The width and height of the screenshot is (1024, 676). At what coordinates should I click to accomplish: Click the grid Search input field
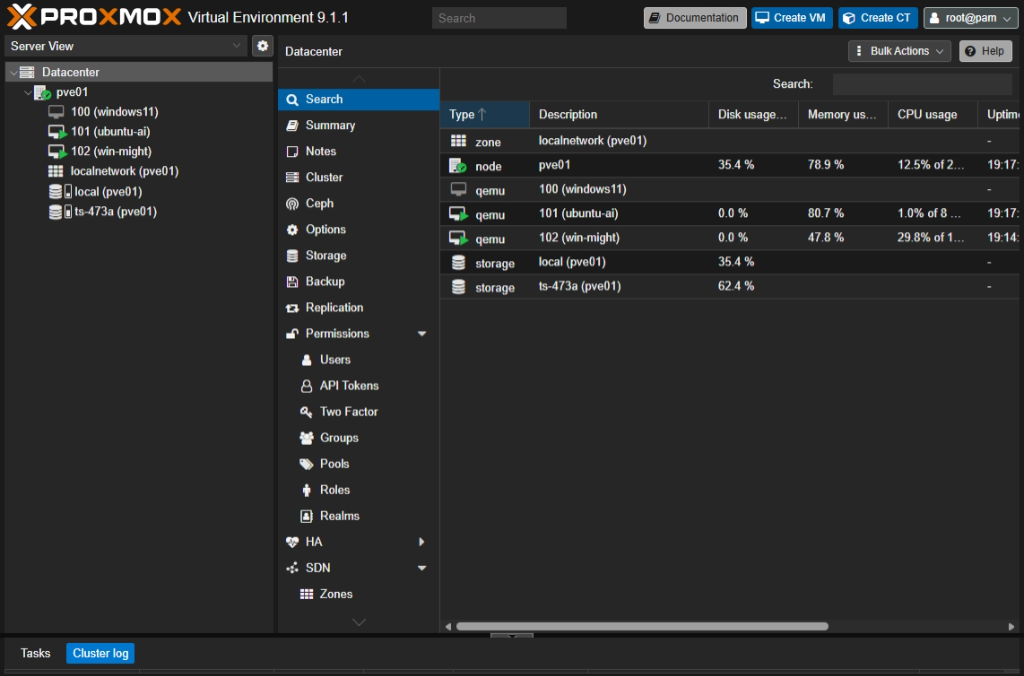click(922, 85)
